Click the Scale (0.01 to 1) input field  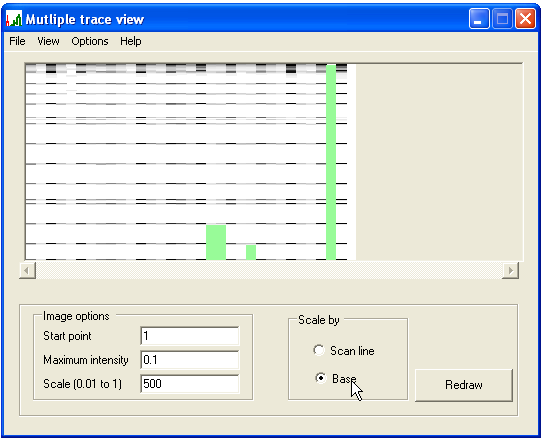coord(190,384)
